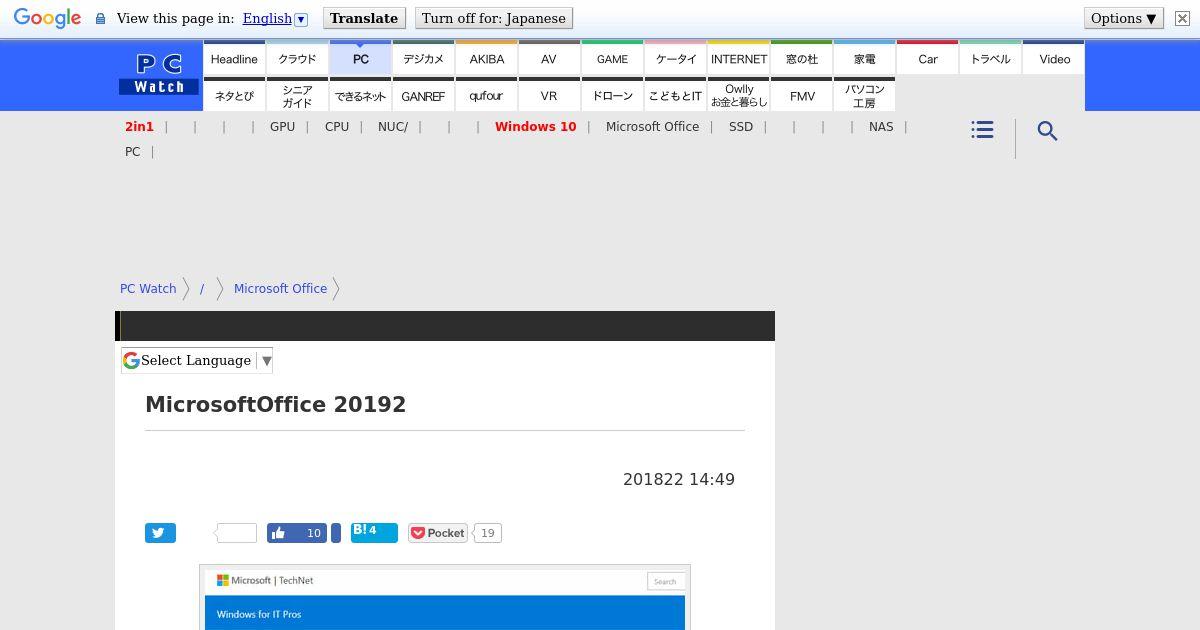Open the 窓の杜 tab
Screen dimensions: 1200x630
(x=802, y=58)
